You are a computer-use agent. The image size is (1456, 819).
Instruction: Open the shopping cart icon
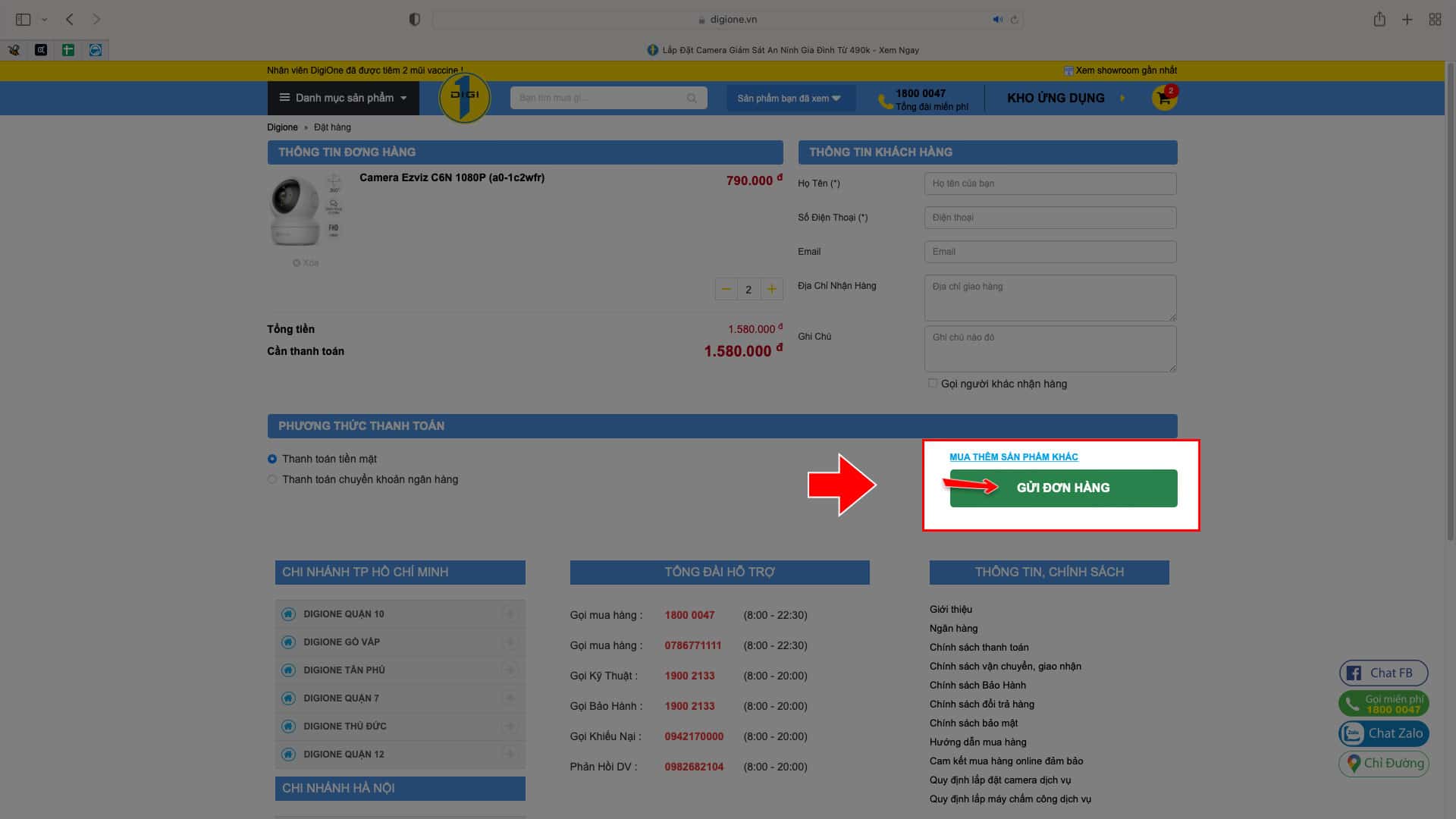point(1163,98)
